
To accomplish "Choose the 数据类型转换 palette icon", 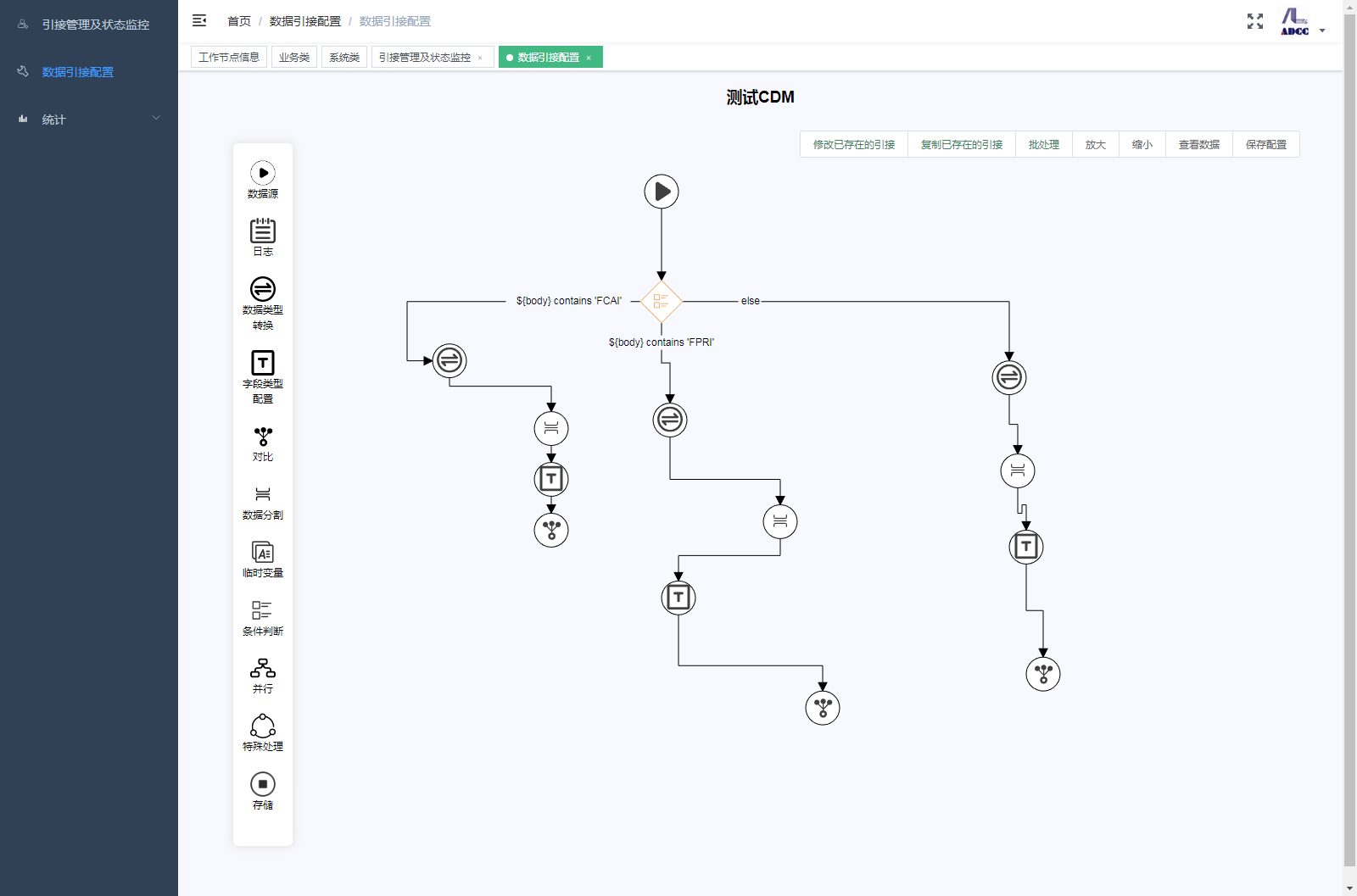I will coord(263,289).
